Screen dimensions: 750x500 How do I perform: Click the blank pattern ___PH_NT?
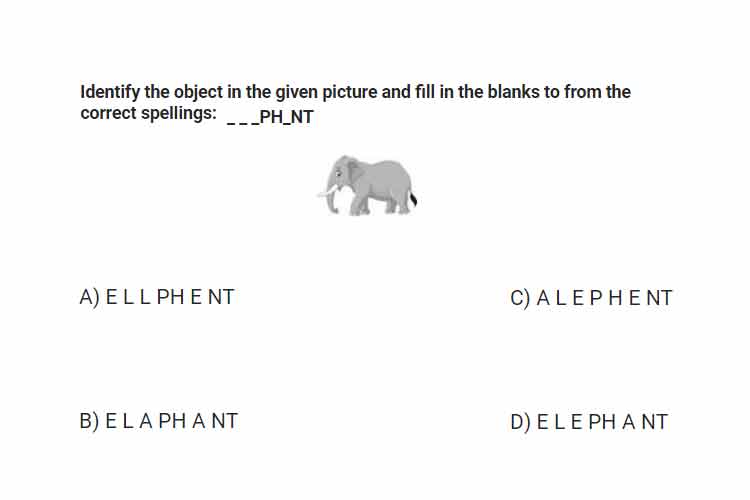coord(270,117)
